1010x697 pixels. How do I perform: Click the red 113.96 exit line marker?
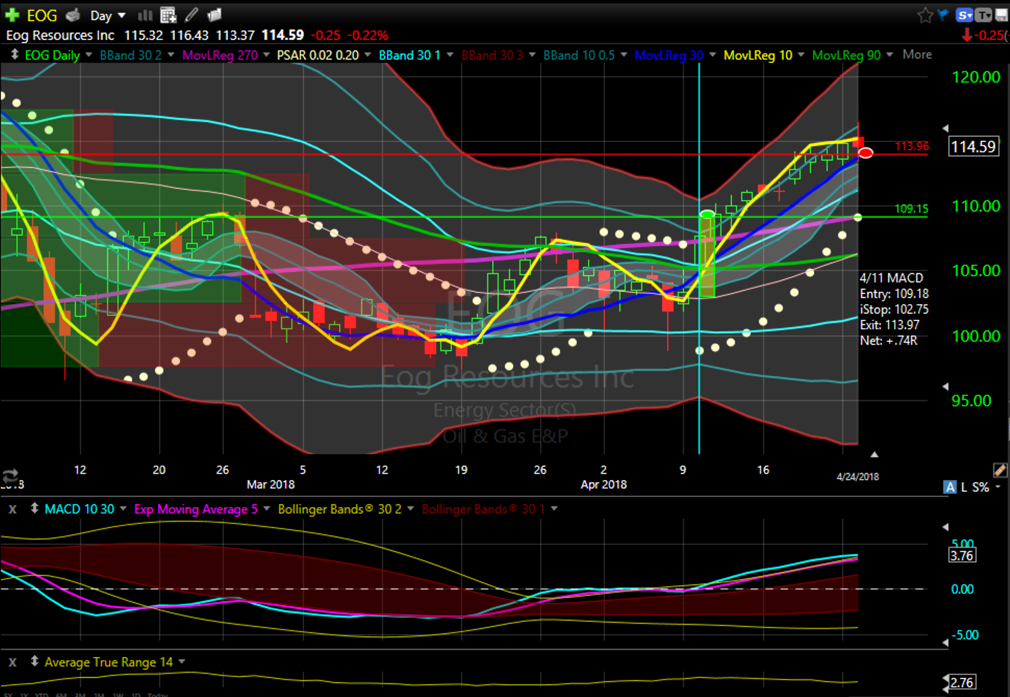911,146
